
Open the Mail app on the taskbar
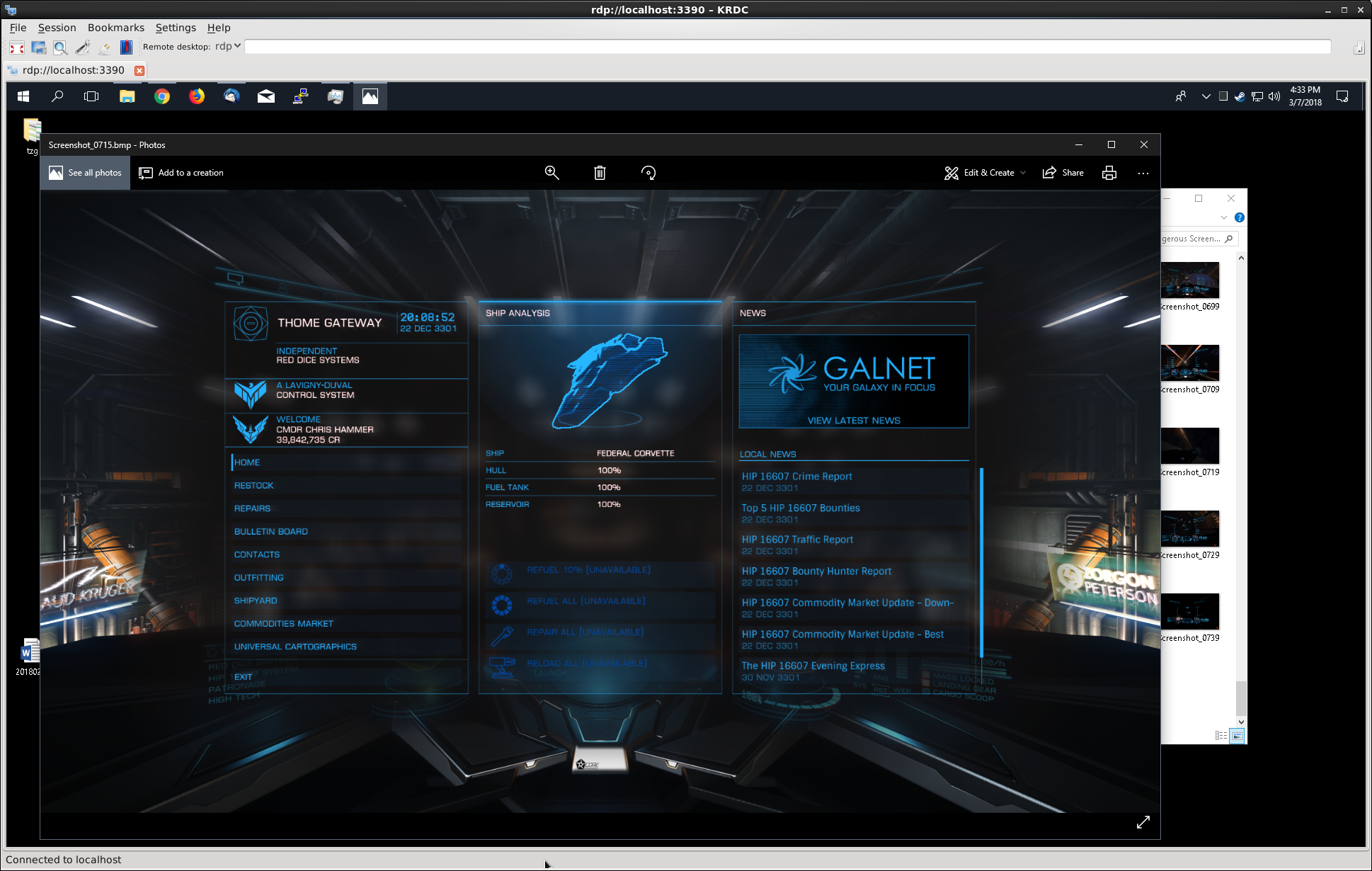(266, 96)
